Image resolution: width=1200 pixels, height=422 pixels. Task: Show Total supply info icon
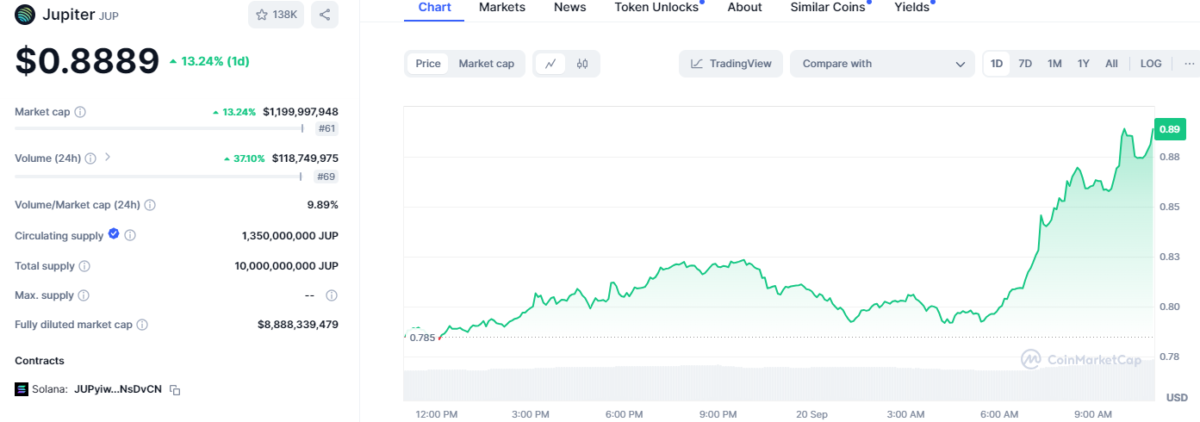click(x=84, y=266)
